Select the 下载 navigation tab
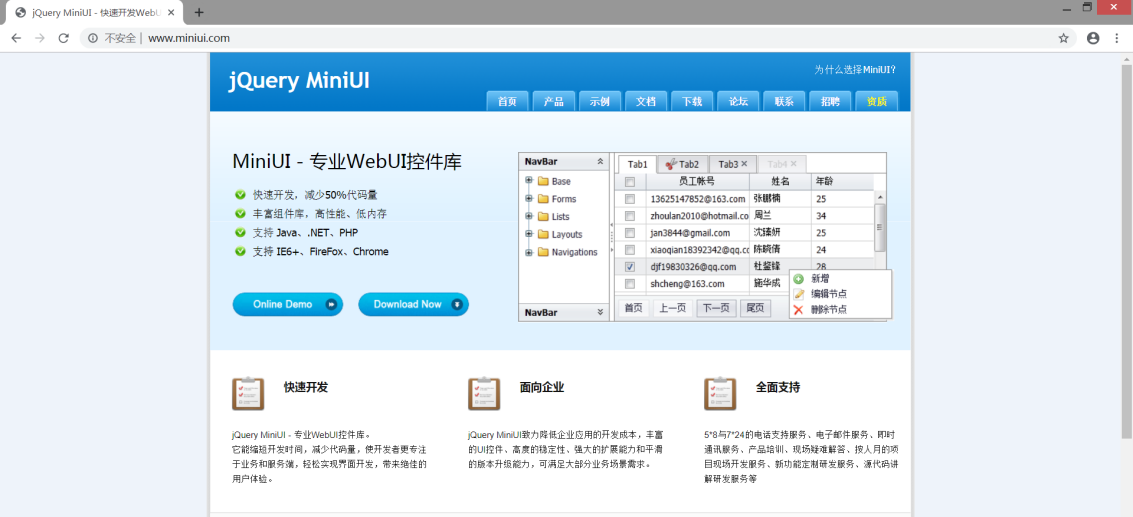Image resolution: width=1133 pixels, height=517 pixels. pos(692,101)
